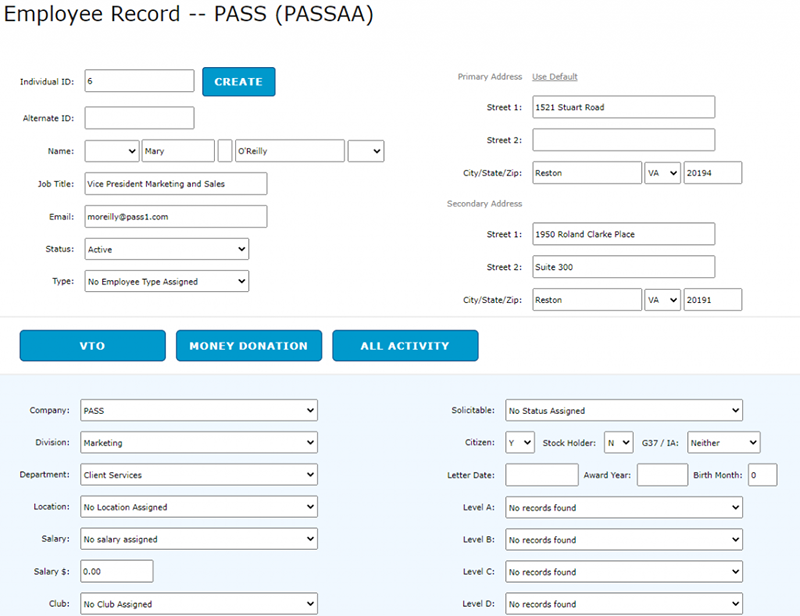Open the Company dropdown
800x616 pixels.
[x=199, y=410]
